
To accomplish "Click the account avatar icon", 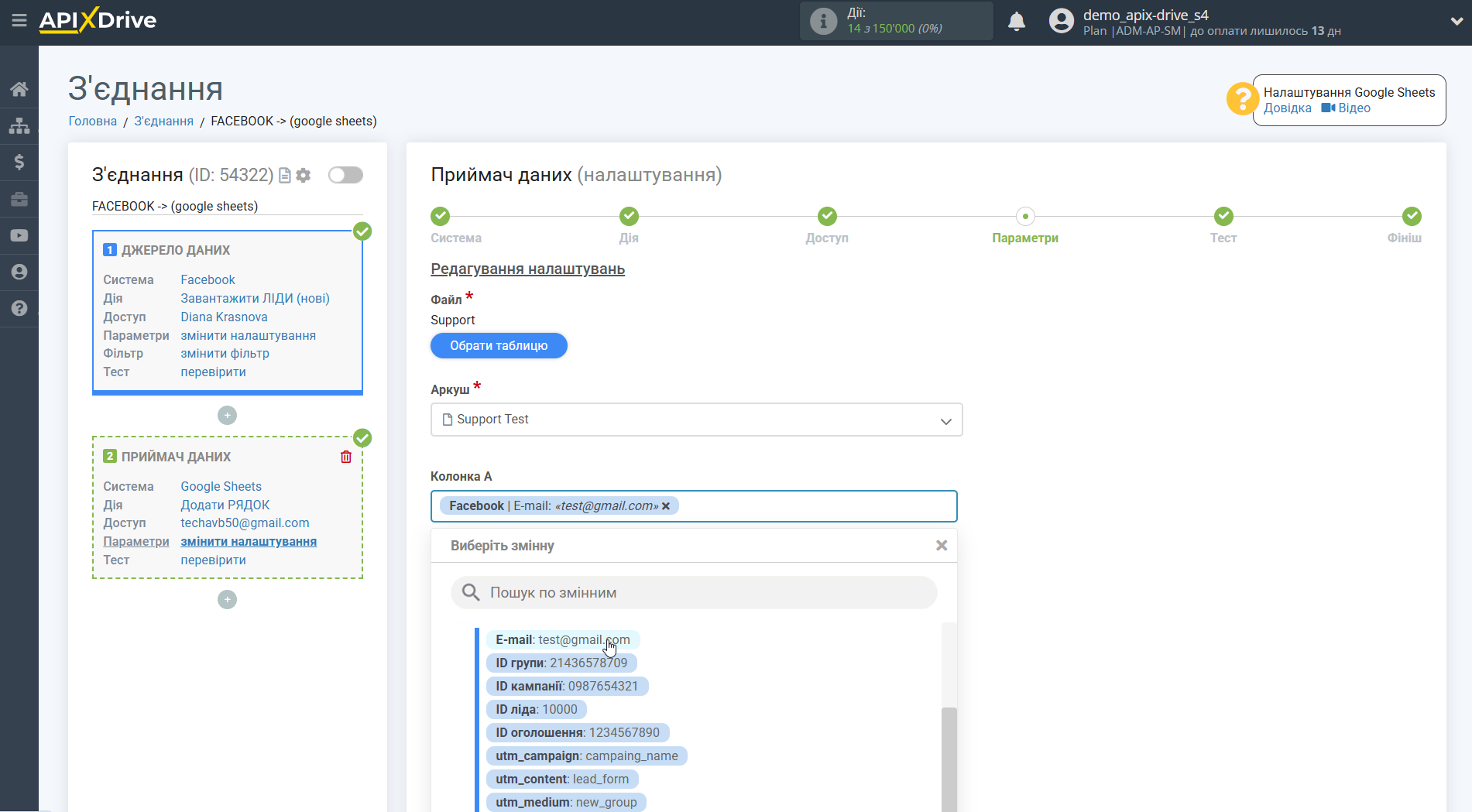I will [x=1062, y=21].
